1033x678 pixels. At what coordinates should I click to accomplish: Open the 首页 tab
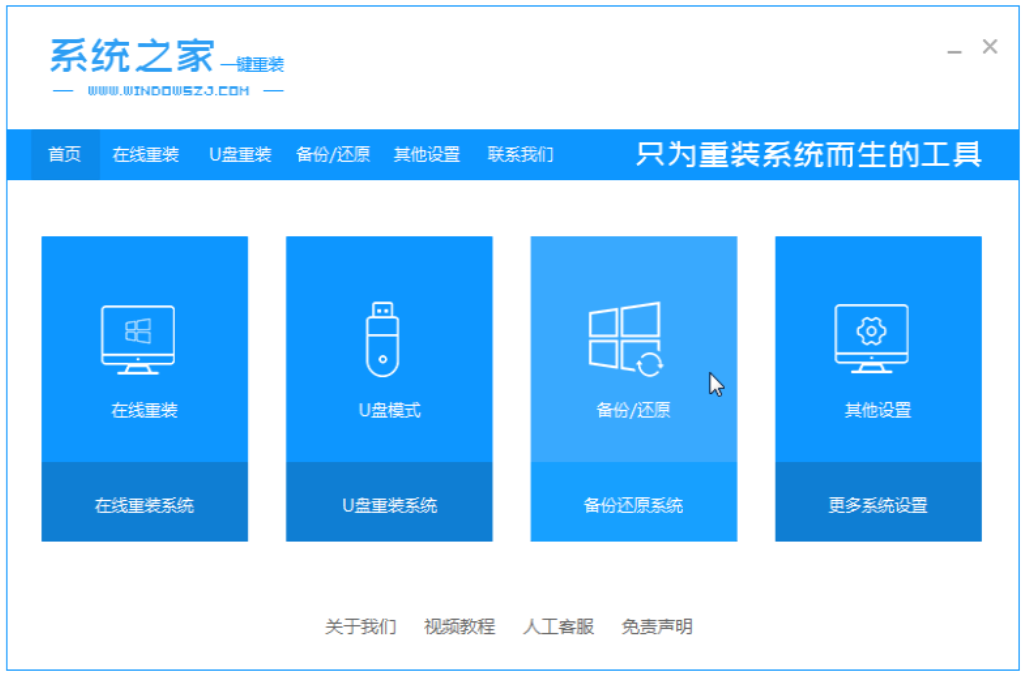click(65, 155)
